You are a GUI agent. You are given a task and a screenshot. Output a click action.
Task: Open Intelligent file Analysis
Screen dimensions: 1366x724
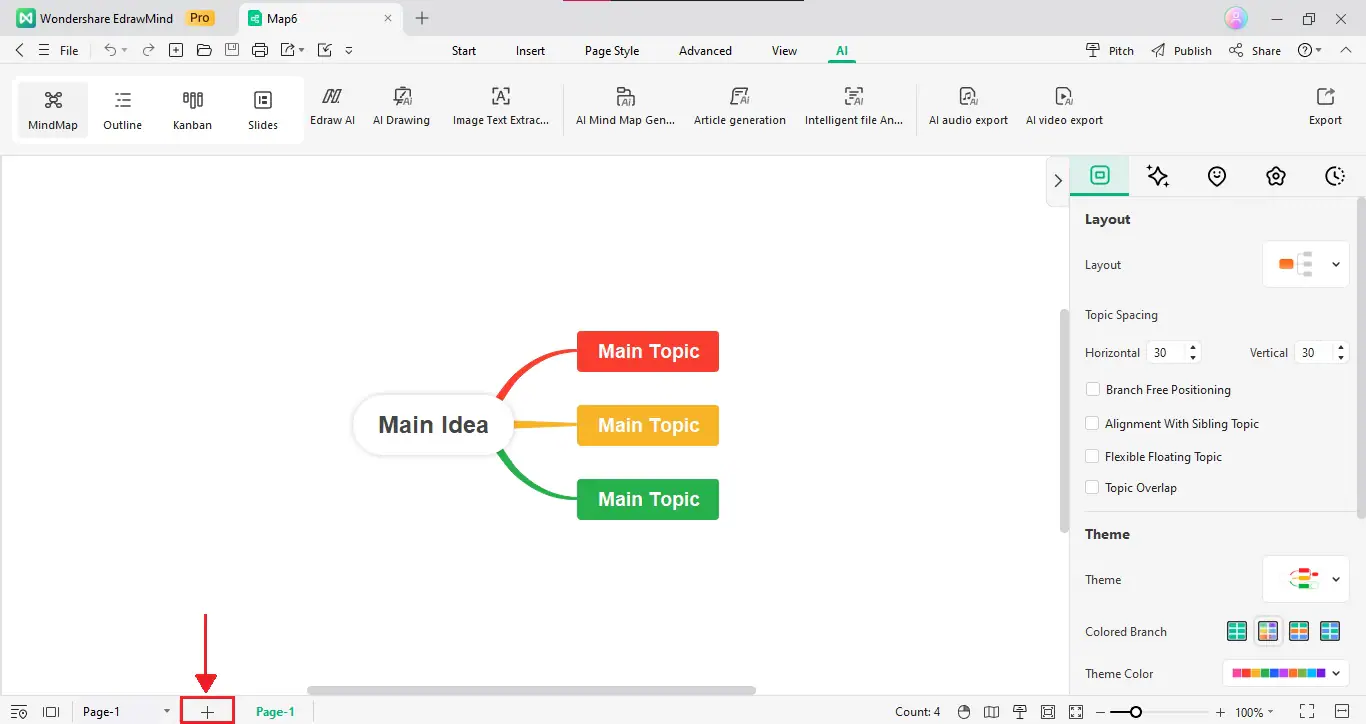click(854, 106)
